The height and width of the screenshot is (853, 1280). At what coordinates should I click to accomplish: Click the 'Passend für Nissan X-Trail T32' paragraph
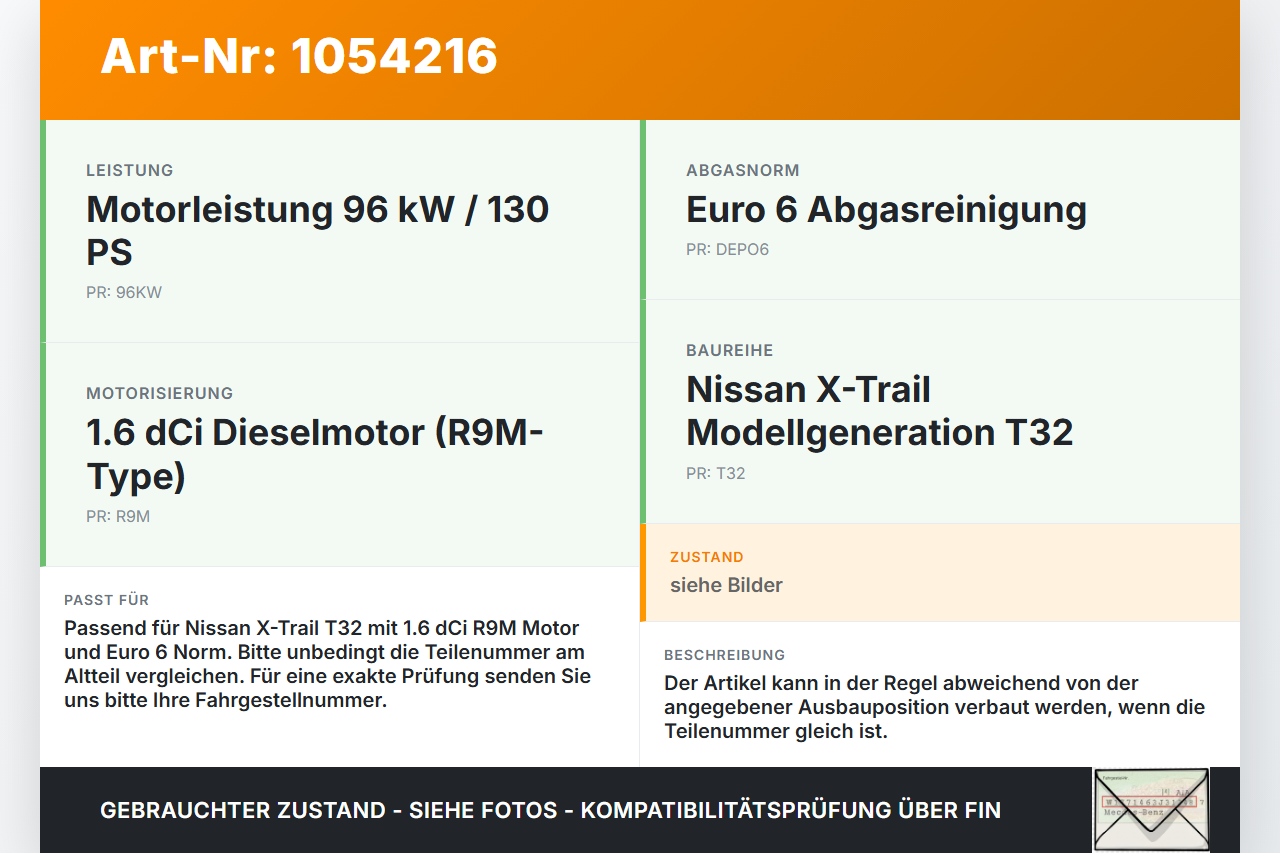click(328, 664)
